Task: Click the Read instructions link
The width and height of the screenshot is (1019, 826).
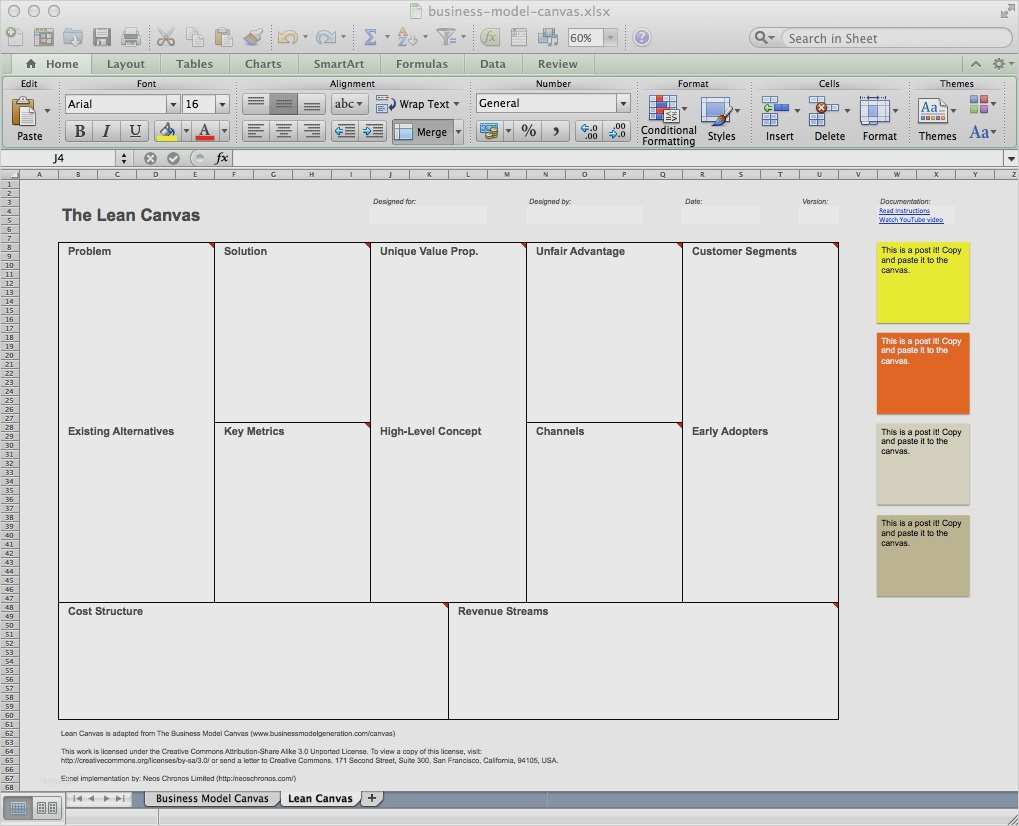Action: 904,211
